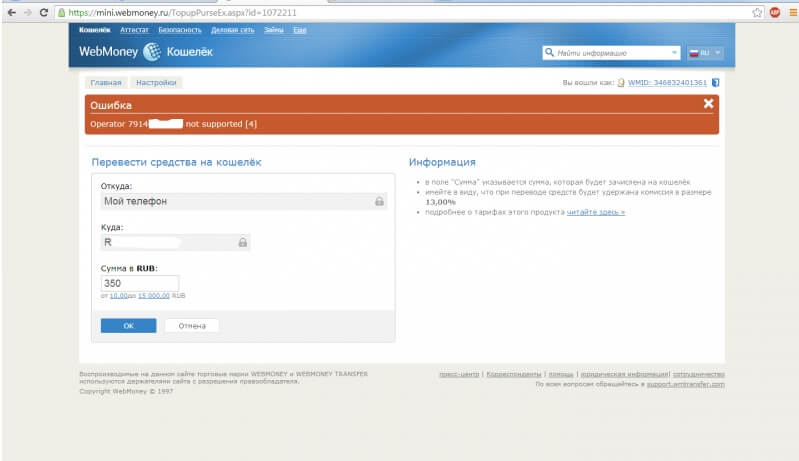Click the Сумма в RUB label
The width and height of the screenshot is (799, 461).
click(129, 268)
